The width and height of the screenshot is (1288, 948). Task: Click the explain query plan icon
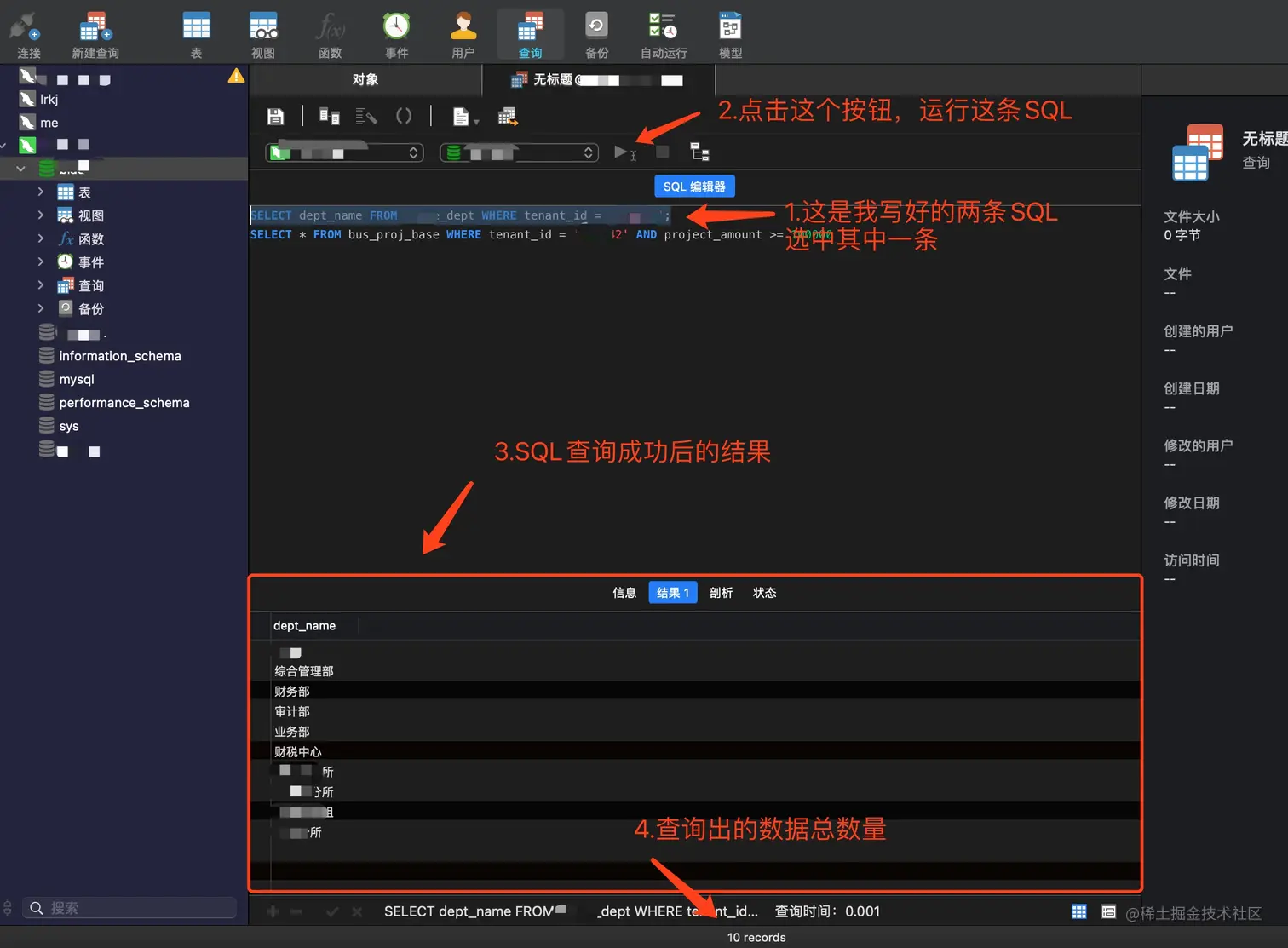tap(699, 152)
